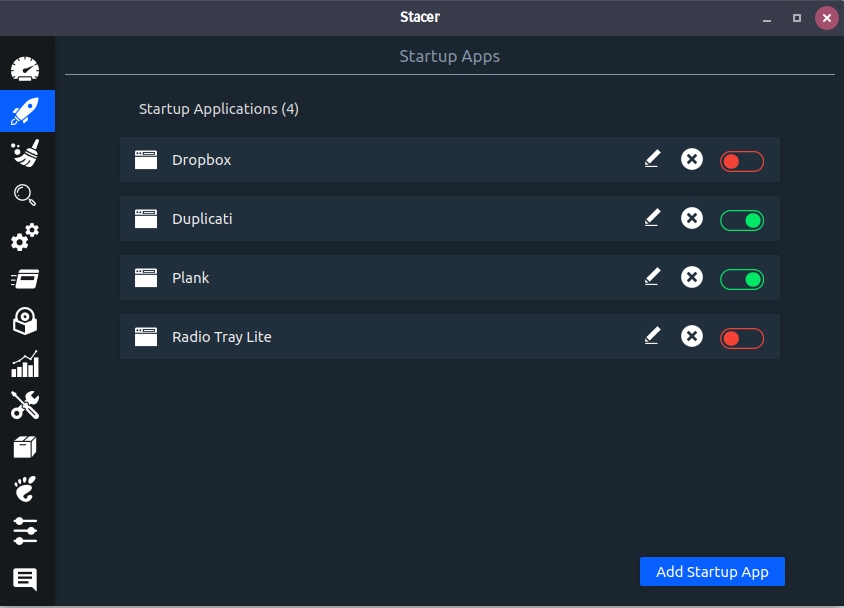Open the Uninstaller disk icon
The image size is (844, 608).
(26, 321)
